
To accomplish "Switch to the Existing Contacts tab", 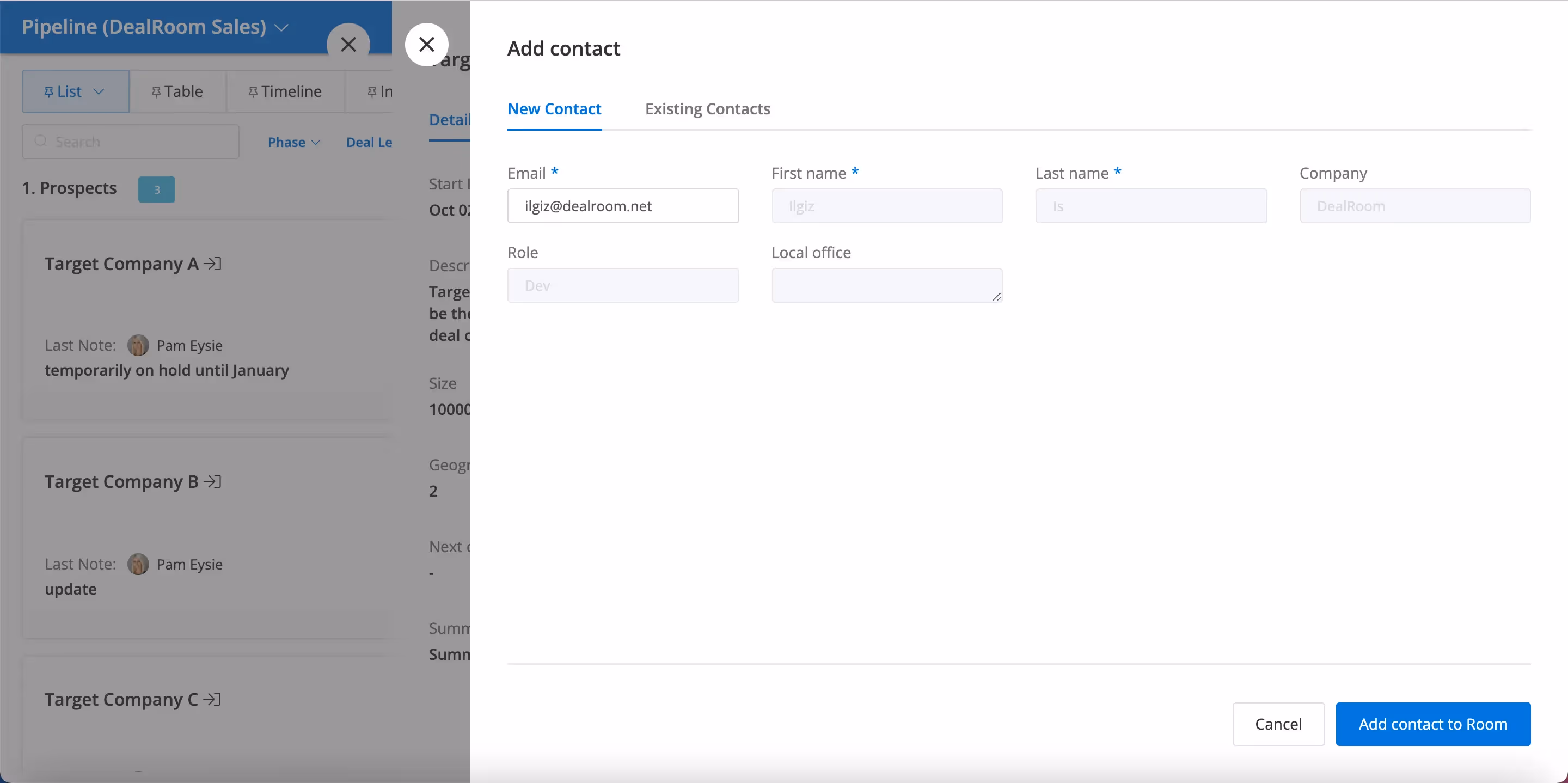I will click(x=707, y=109).
